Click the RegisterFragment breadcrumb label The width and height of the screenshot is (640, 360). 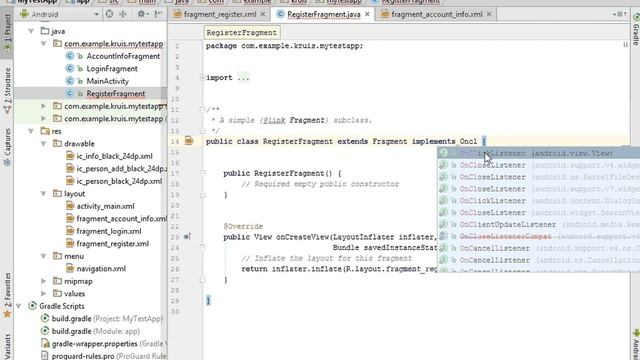coord(241,32)
